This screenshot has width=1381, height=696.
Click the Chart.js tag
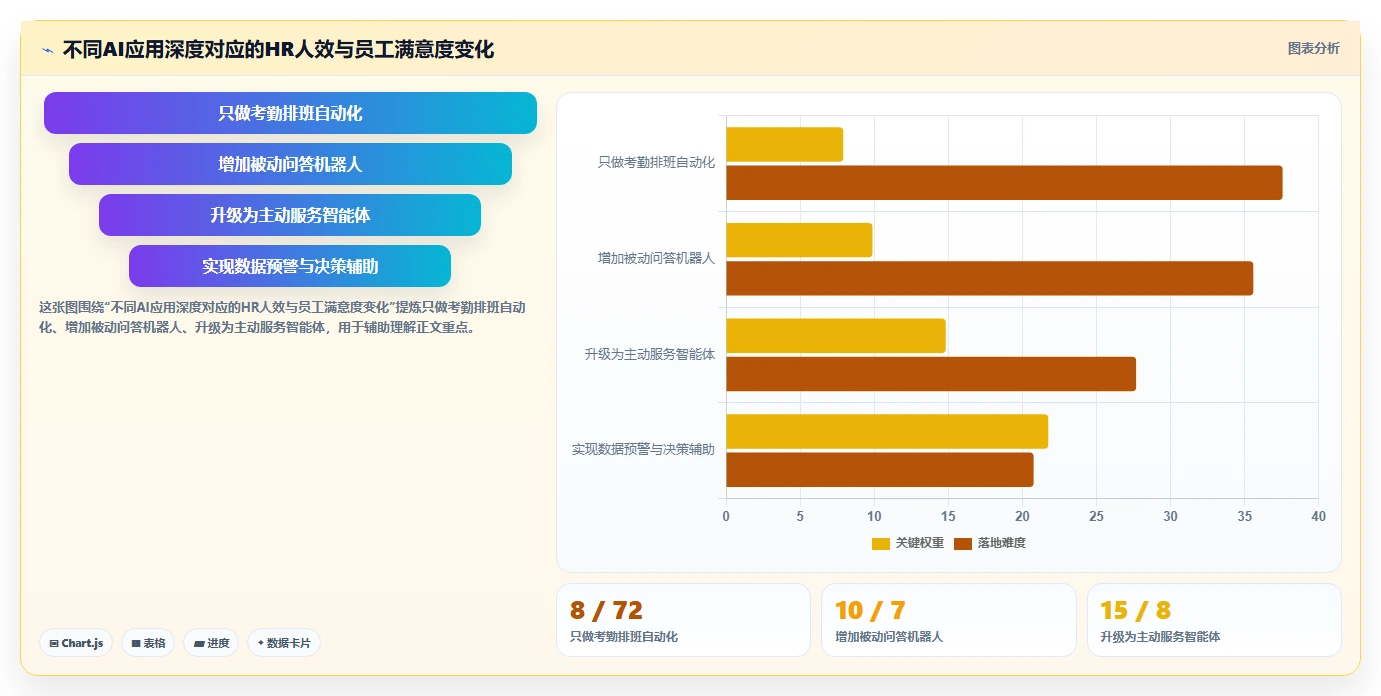(x=76, y=643)
